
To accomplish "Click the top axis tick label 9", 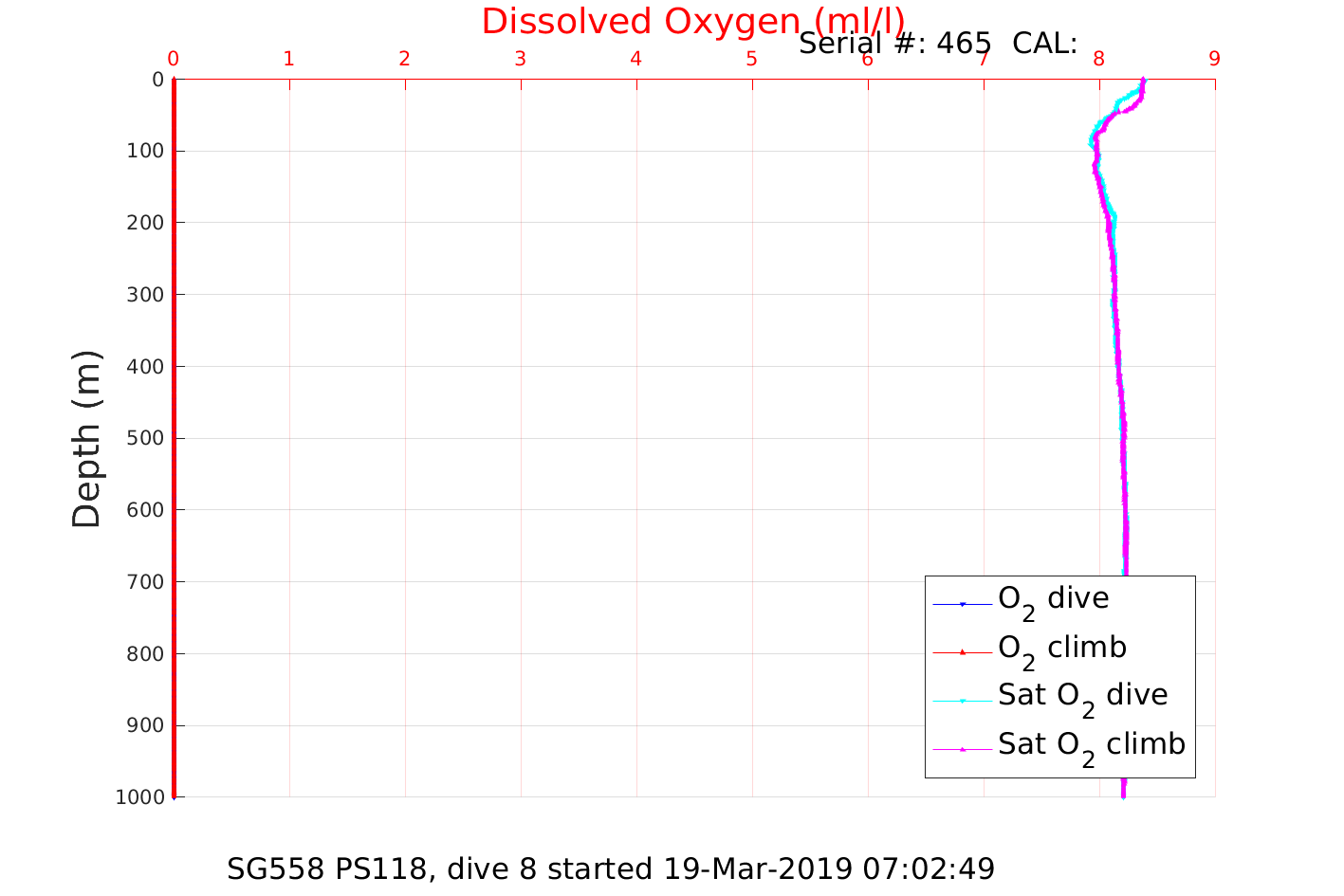I will click(1214, 59).
